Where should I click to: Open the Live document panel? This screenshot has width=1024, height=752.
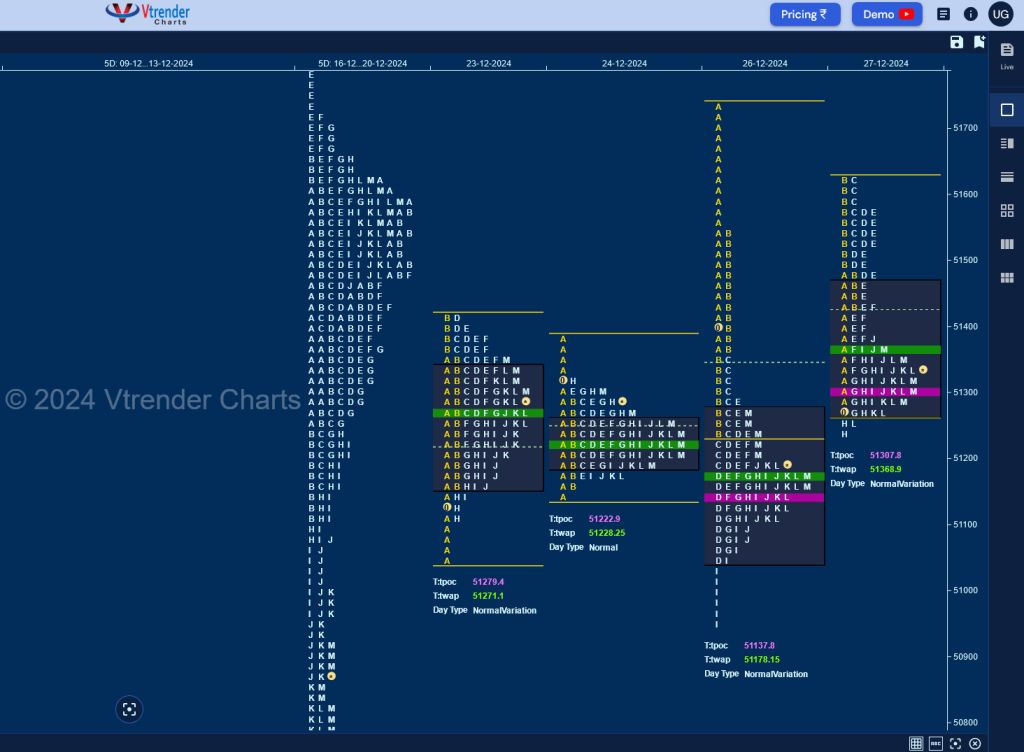[x=1007, y=55]
